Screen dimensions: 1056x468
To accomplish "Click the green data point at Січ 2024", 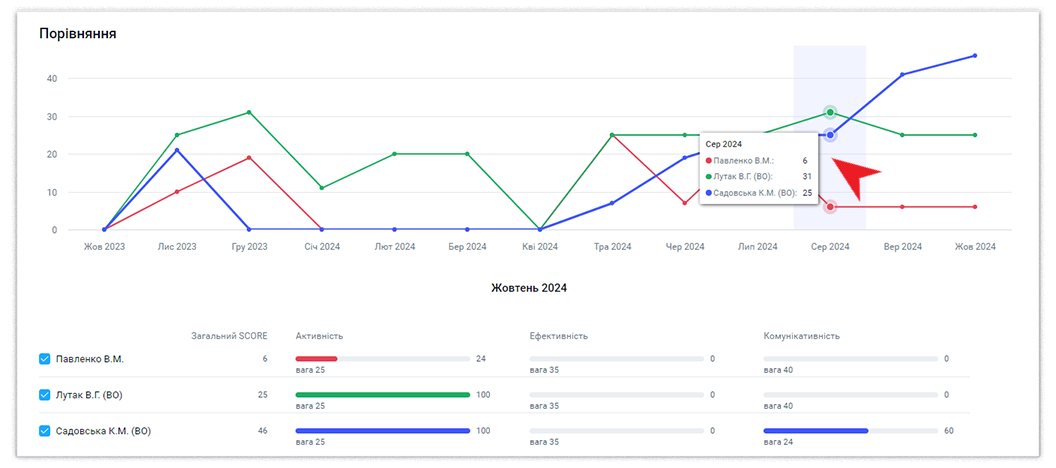I will (322, 188).
